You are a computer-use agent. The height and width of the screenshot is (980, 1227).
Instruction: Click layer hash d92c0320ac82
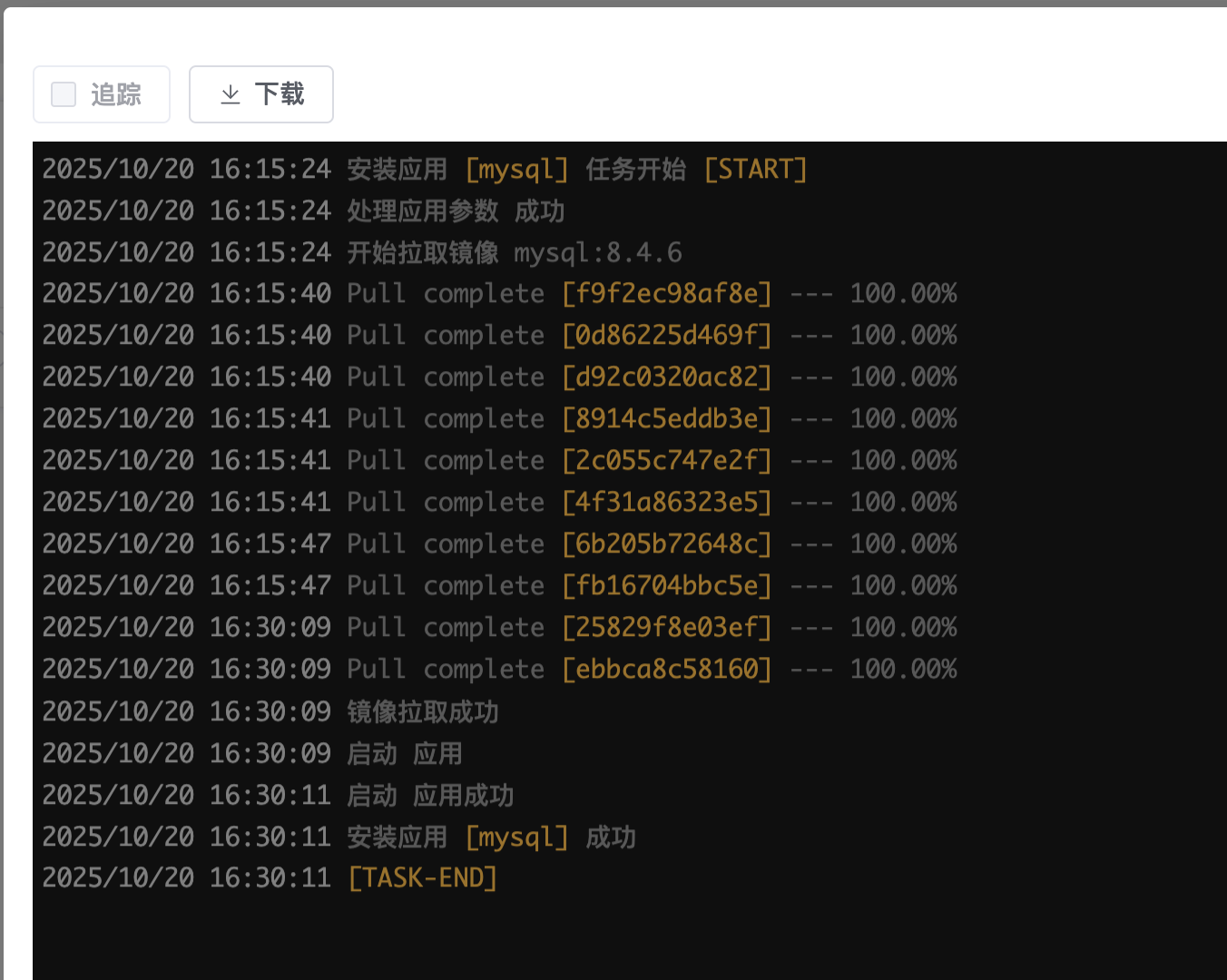667,377
